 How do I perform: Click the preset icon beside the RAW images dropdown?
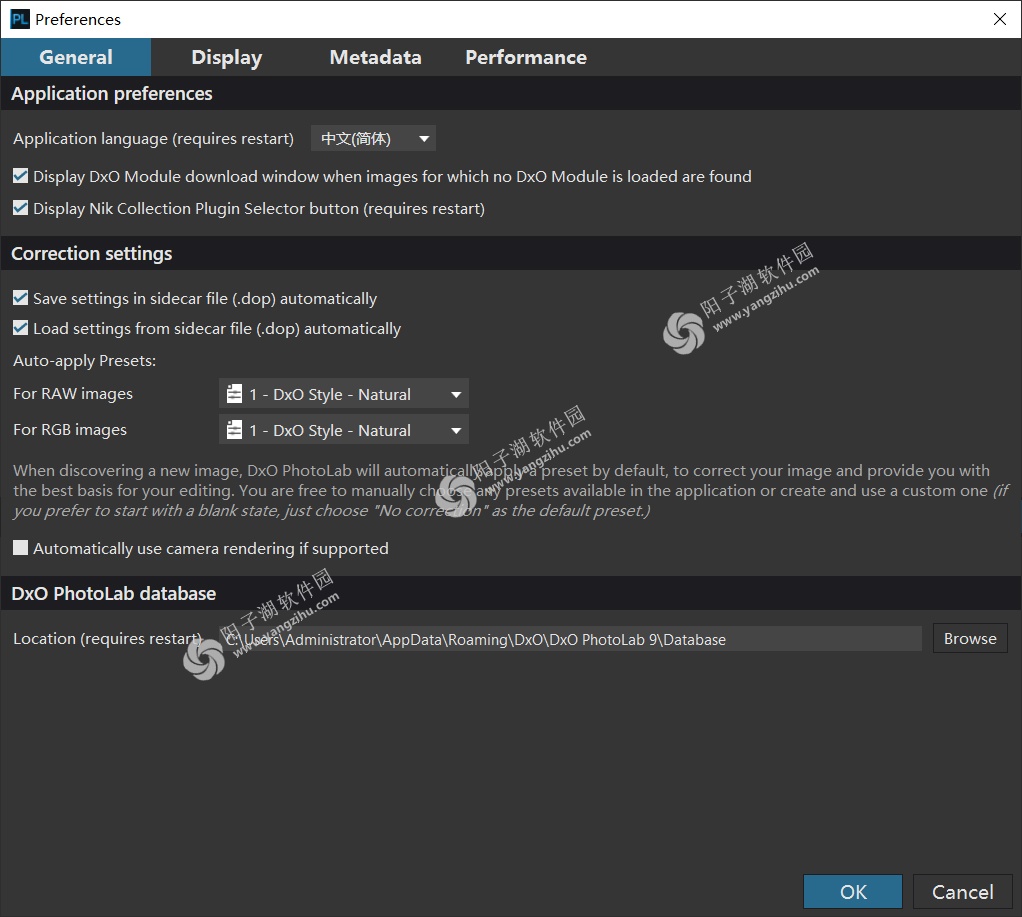234,393
